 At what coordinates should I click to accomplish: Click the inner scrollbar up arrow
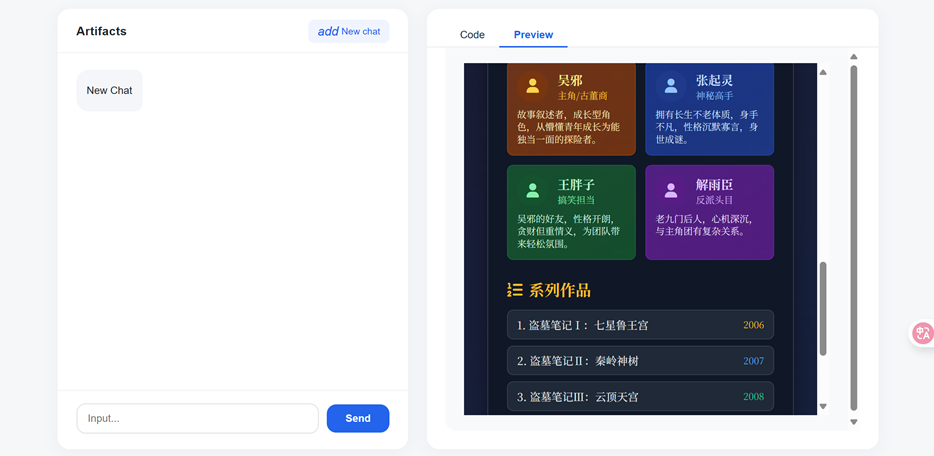tap(823, 73)
